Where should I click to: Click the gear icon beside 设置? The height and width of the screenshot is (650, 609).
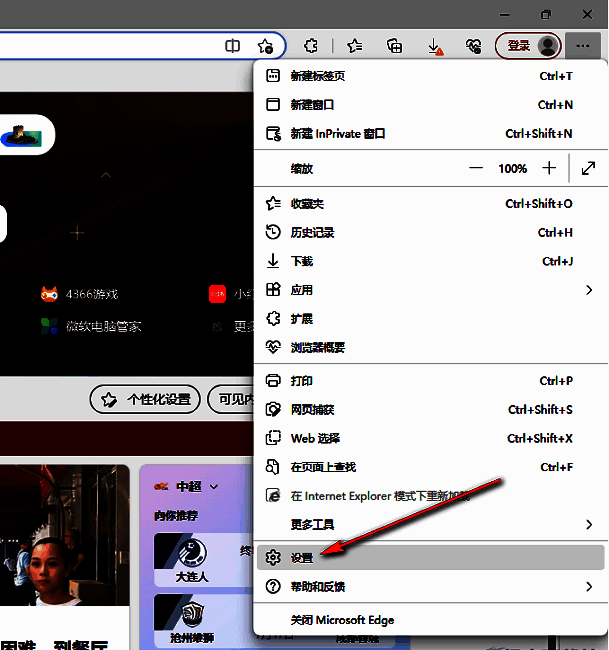273,558
